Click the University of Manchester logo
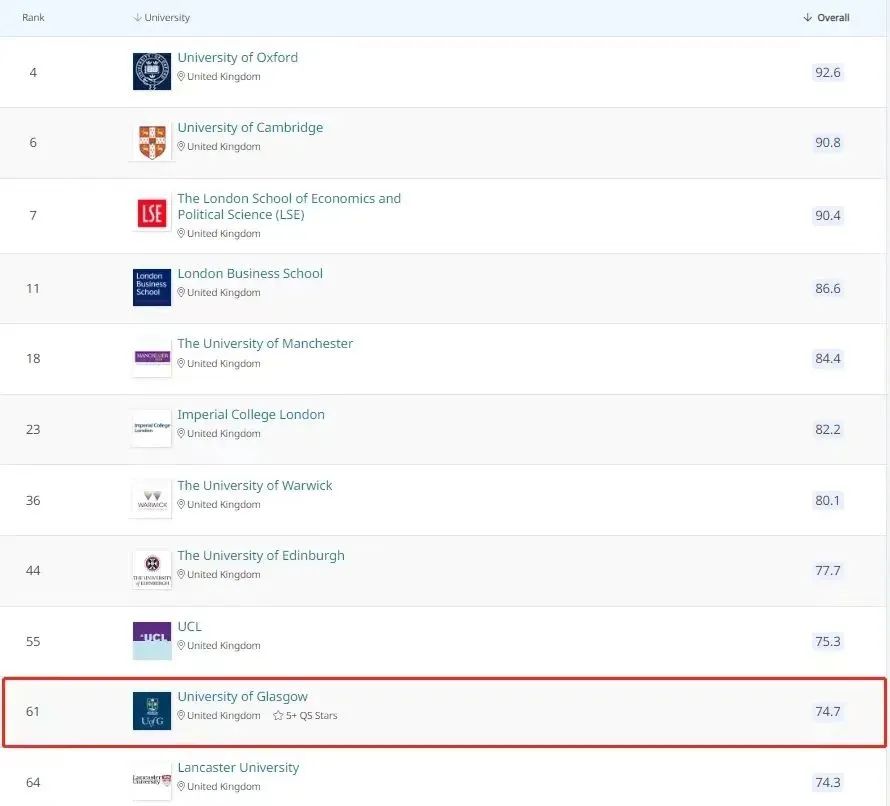Screen dimensions: 890x806 (x=152, y=358)
